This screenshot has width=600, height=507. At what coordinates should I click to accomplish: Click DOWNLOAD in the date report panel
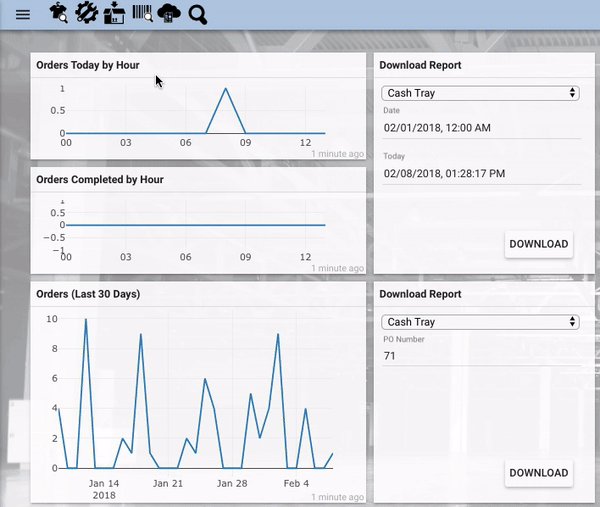tap(538, 244)
